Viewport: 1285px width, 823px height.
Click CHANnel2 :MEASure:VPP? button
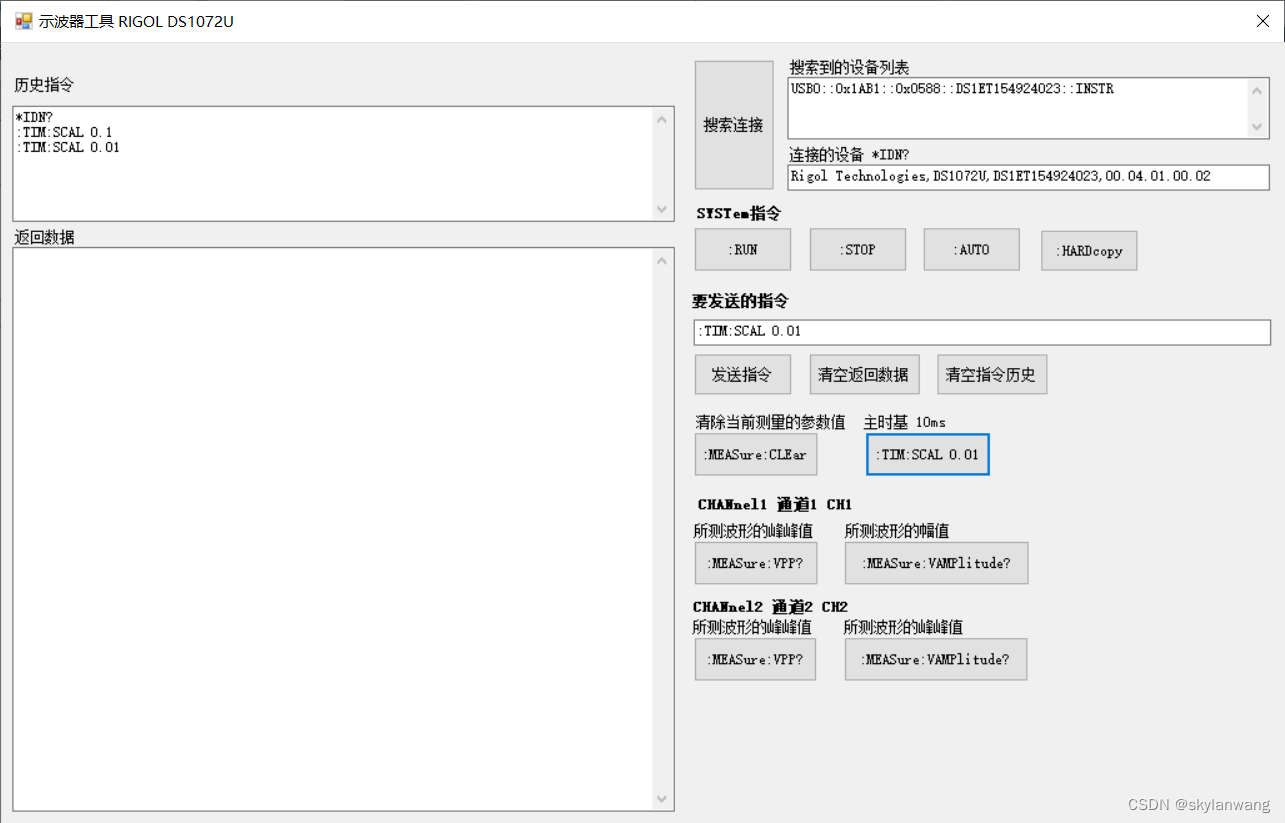[x=755, y=659]
